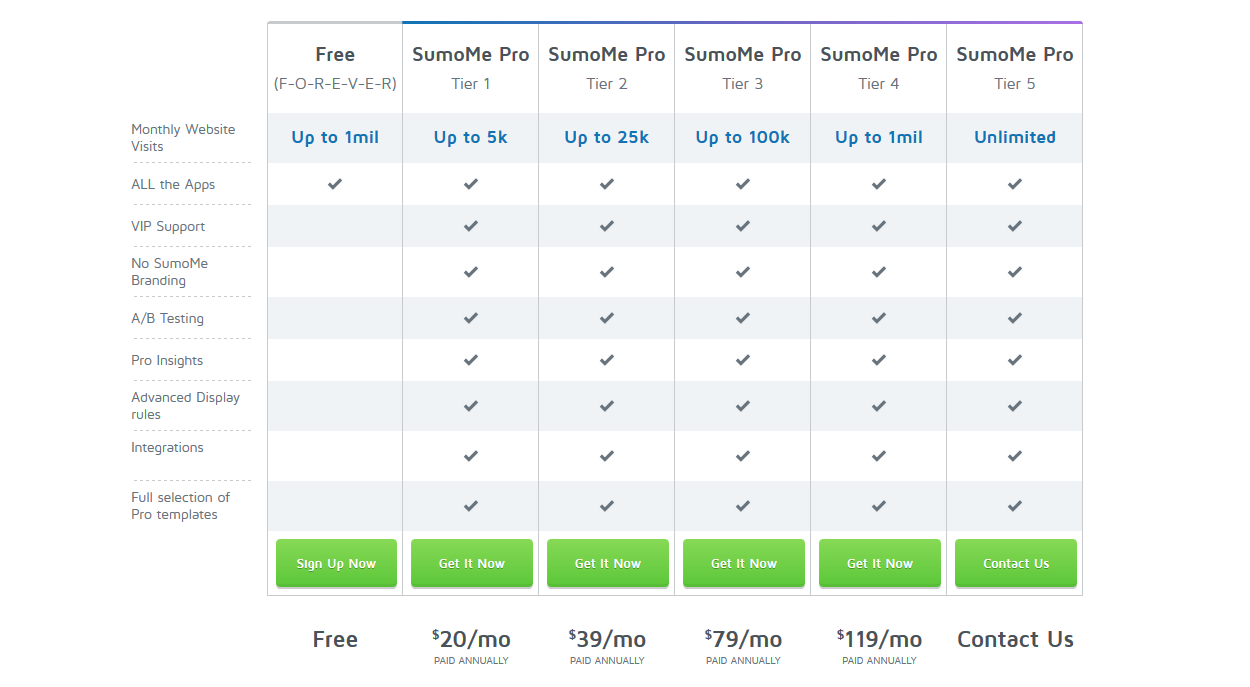1250x687 pixels.
Task: Select the Unlimited visits cell
Action: tap(1015, 138)
